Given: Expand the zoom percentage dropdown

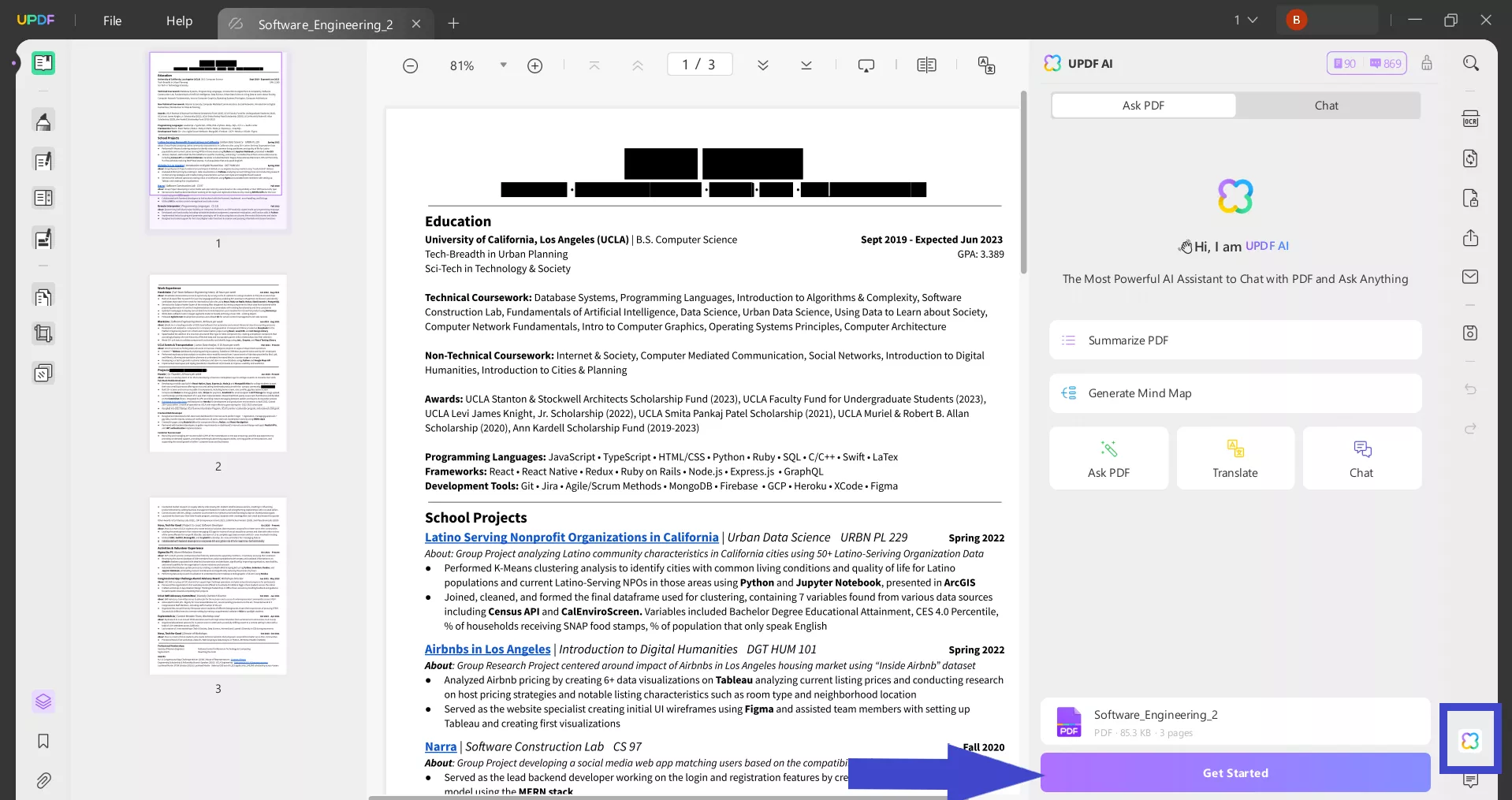Looking at the screenshot, I should coord(503,65).
